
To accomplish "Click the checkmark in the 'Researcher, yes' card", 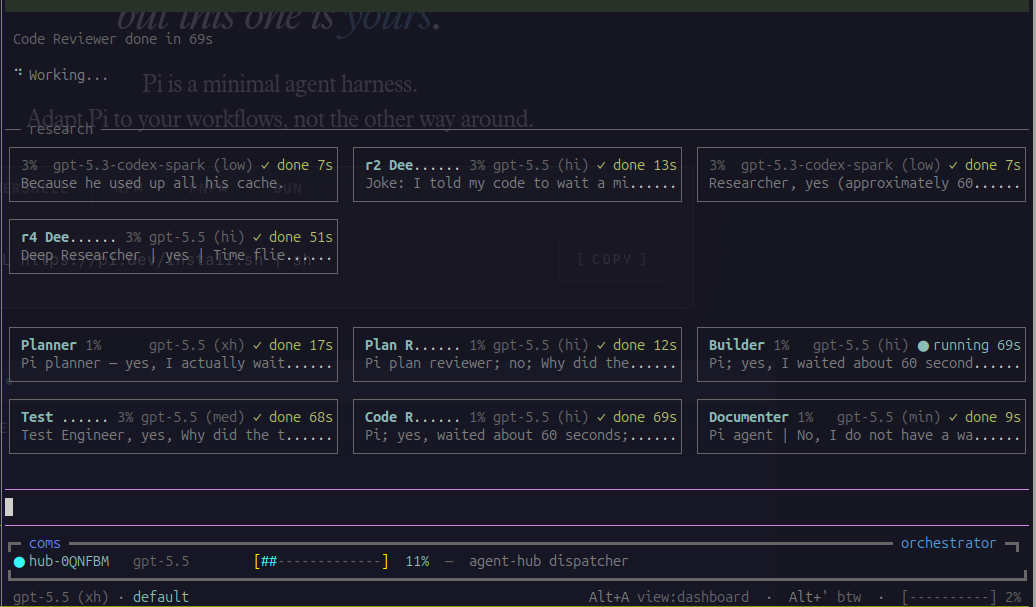I will coord(953,165).
